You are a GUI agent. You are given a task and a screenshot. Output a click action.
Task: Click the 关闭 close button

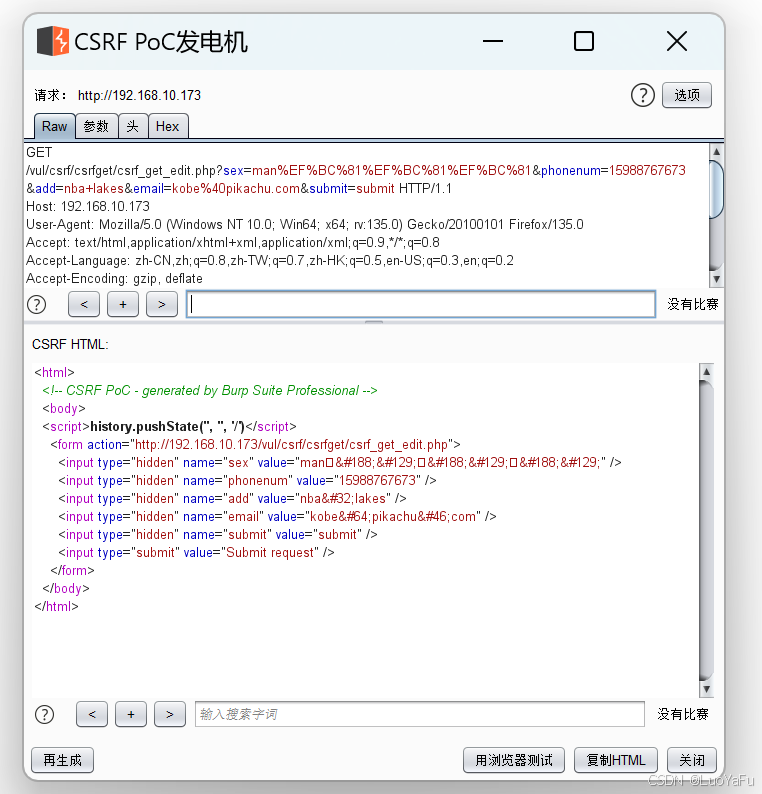click(x=692, y=760)
